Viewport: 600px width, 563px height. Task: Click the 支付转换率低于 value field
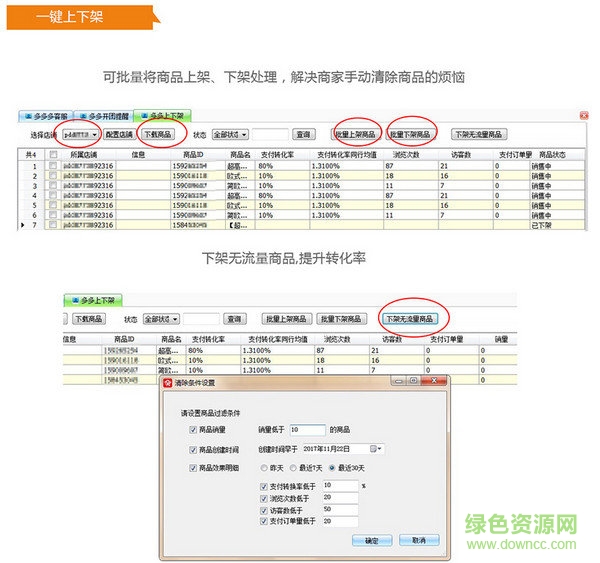[x=341, y=485]
